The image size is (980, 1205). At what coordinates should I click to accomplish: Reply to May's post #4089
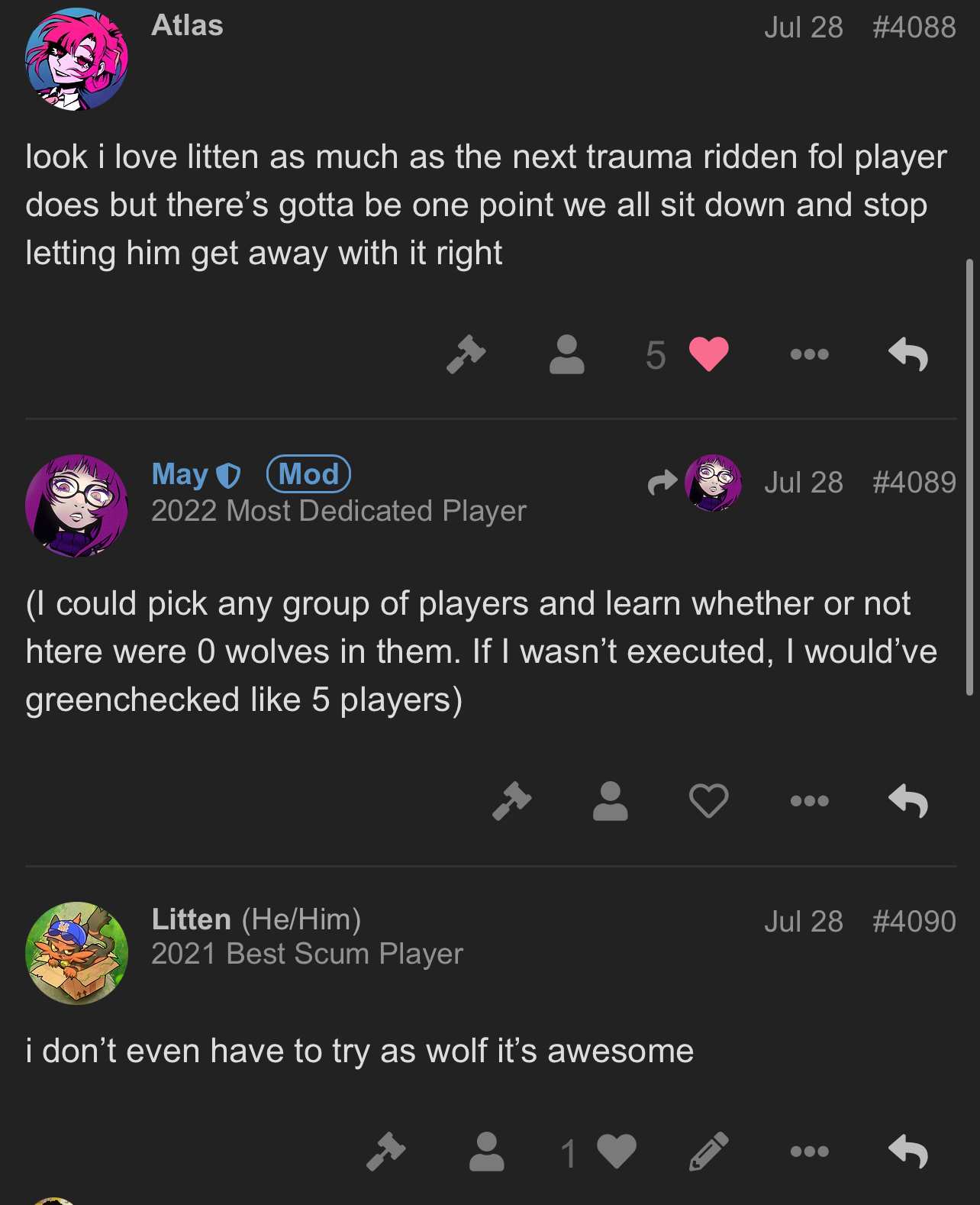point(908,801)
